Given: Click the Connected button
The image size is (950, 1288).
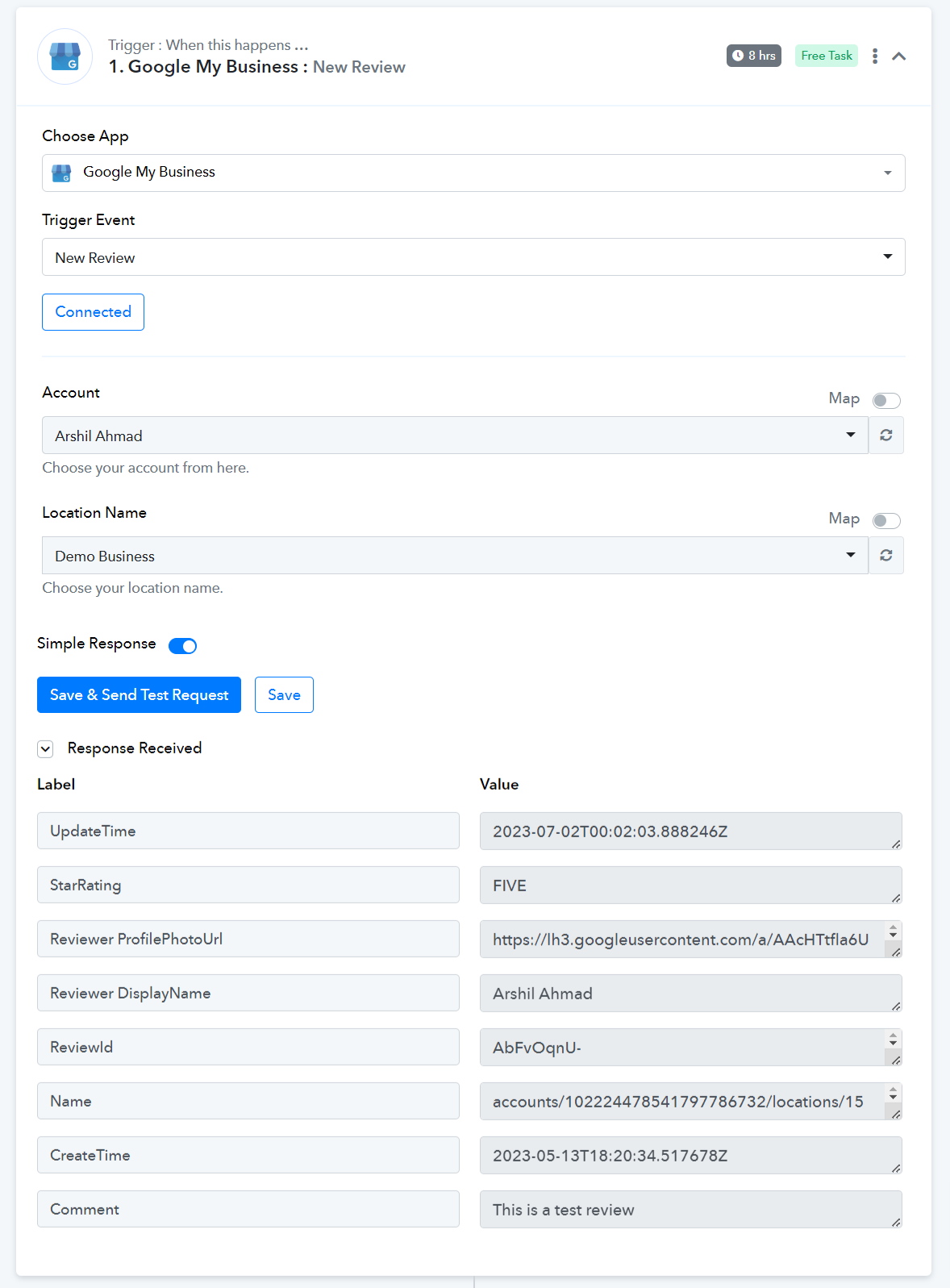Looking at the screenshot, I should [93, 312].
